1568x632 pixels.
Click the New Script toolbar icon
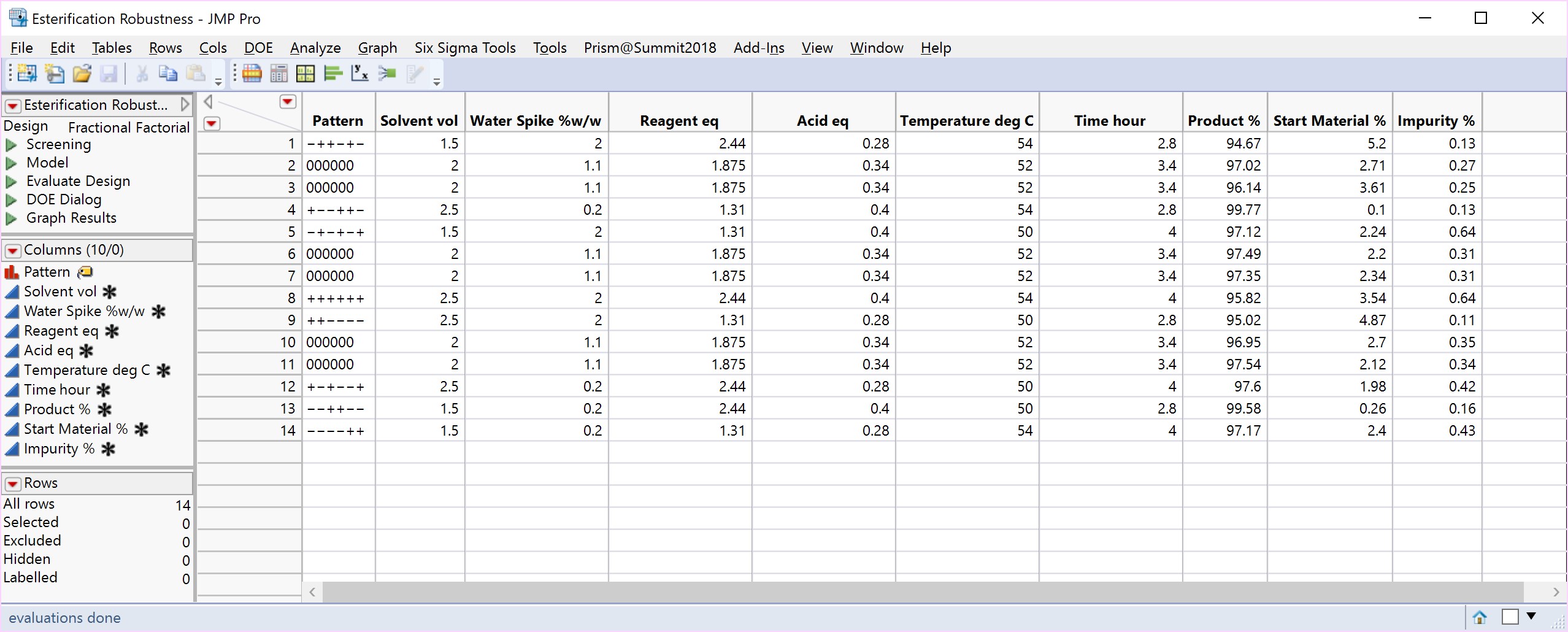click(55, 74)
